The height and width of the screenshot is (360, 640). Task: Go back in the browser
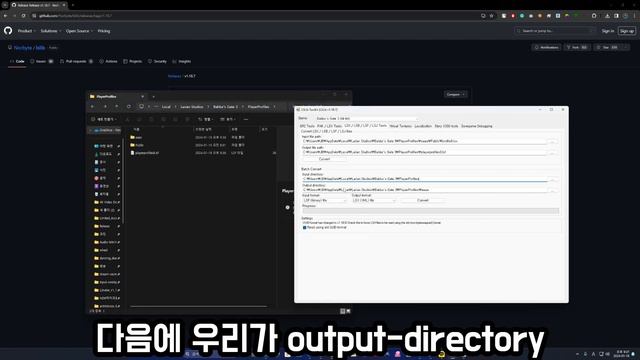click(5, 16)
